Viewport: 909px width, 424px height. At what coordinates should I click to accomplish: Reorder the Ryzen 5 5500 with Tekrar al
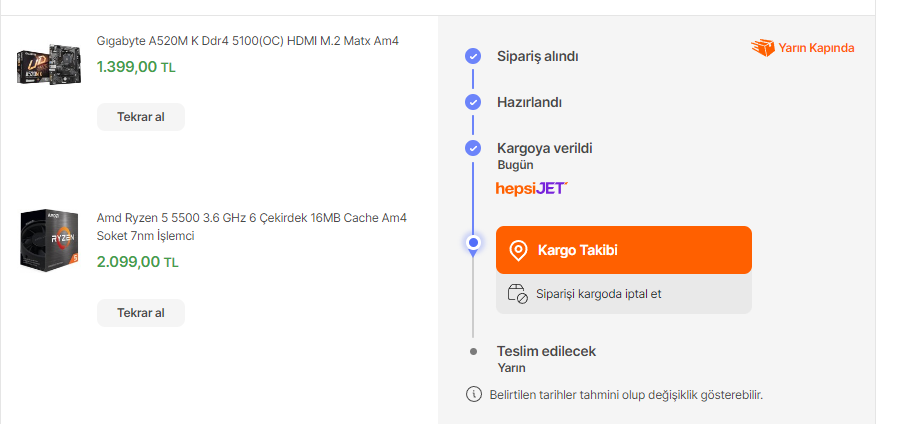coord(141,313)
